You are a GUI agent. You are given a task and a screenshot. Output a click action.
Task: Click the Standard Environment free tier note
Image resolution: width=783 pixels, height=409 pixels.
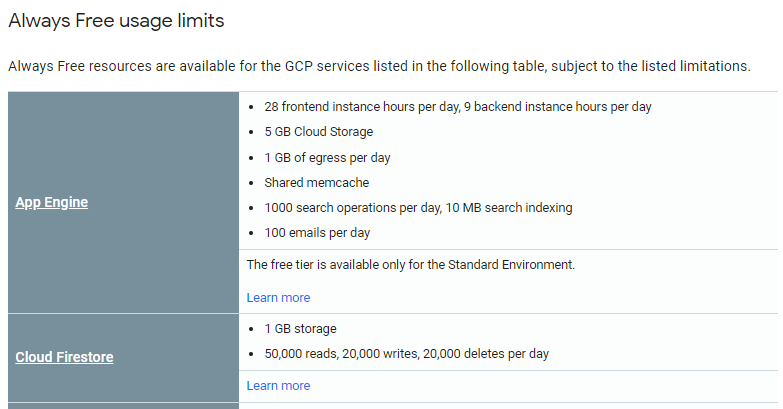410,265
